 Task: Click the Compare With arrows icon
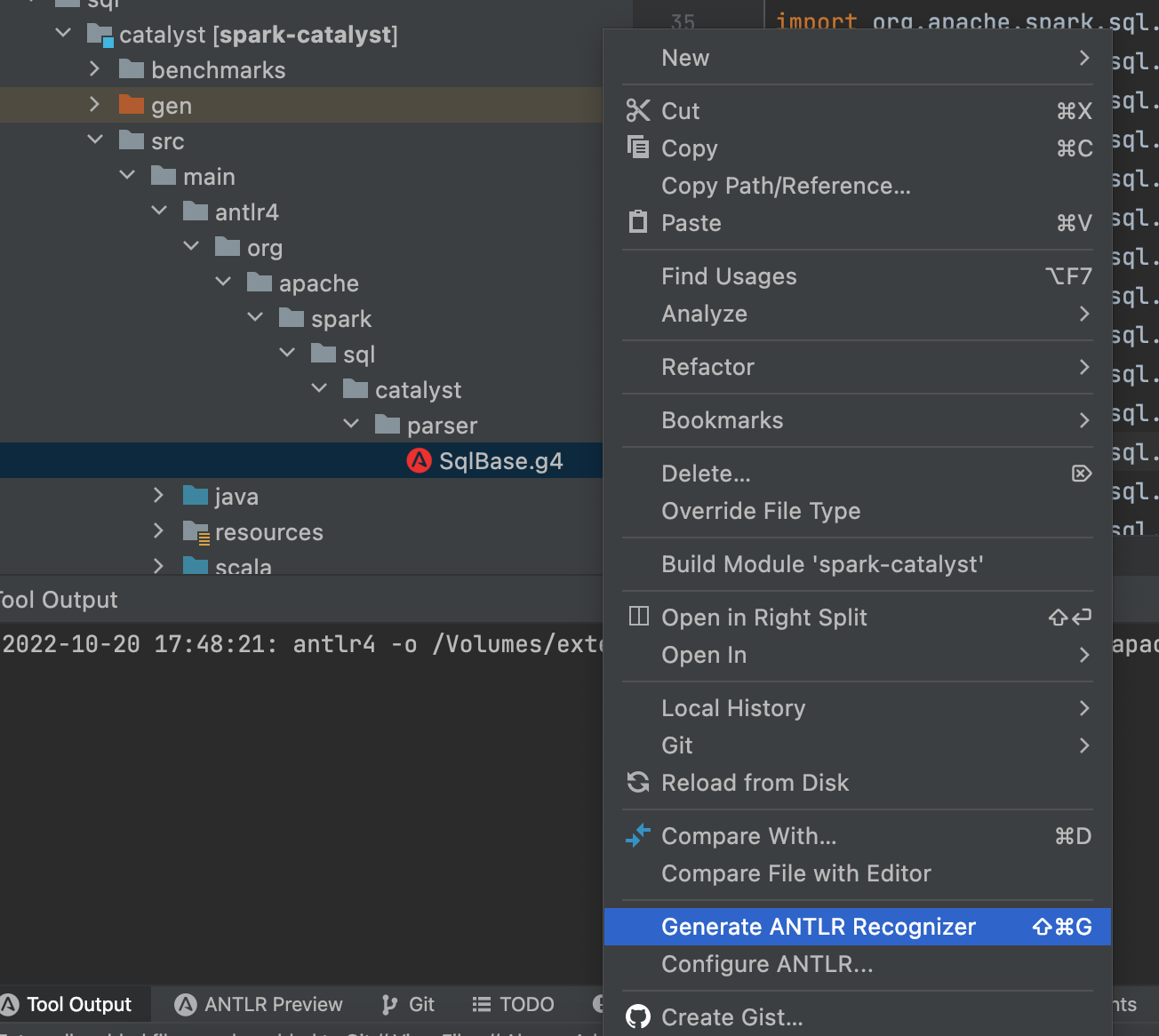pos(638,836)
